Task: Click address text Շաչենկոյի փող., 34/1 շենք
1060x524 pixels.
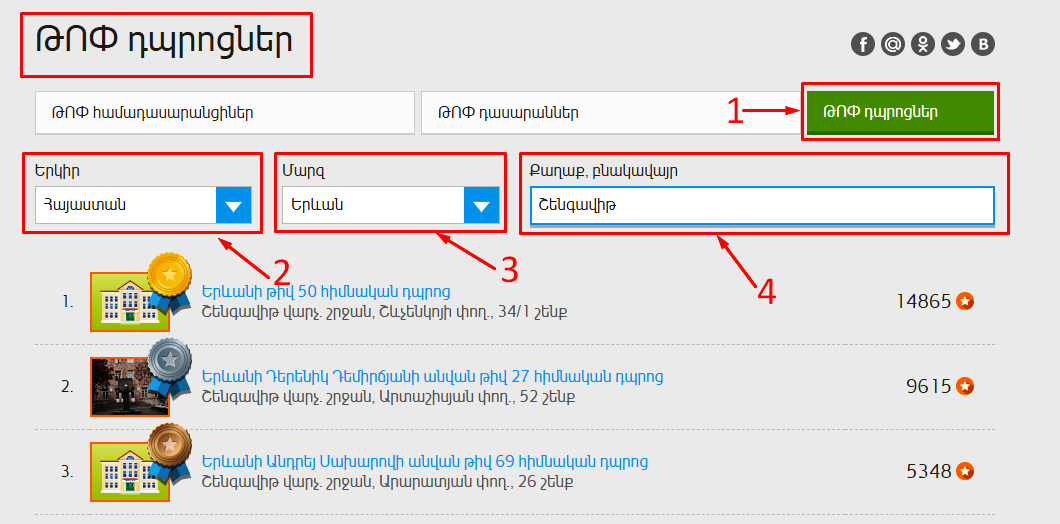Action: click(473, 312)
